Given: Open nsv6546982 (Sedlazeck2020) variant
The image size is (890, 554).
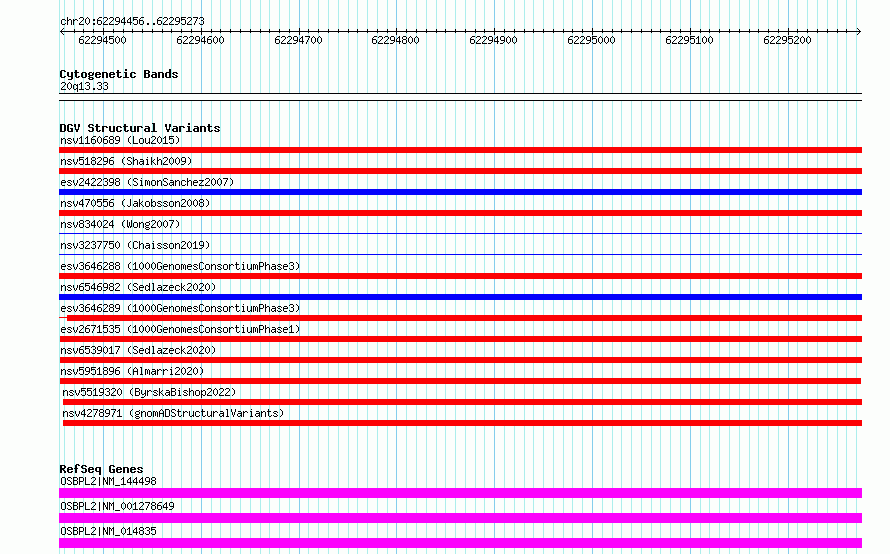Looking at the screenshot, I should click(138, 287).
